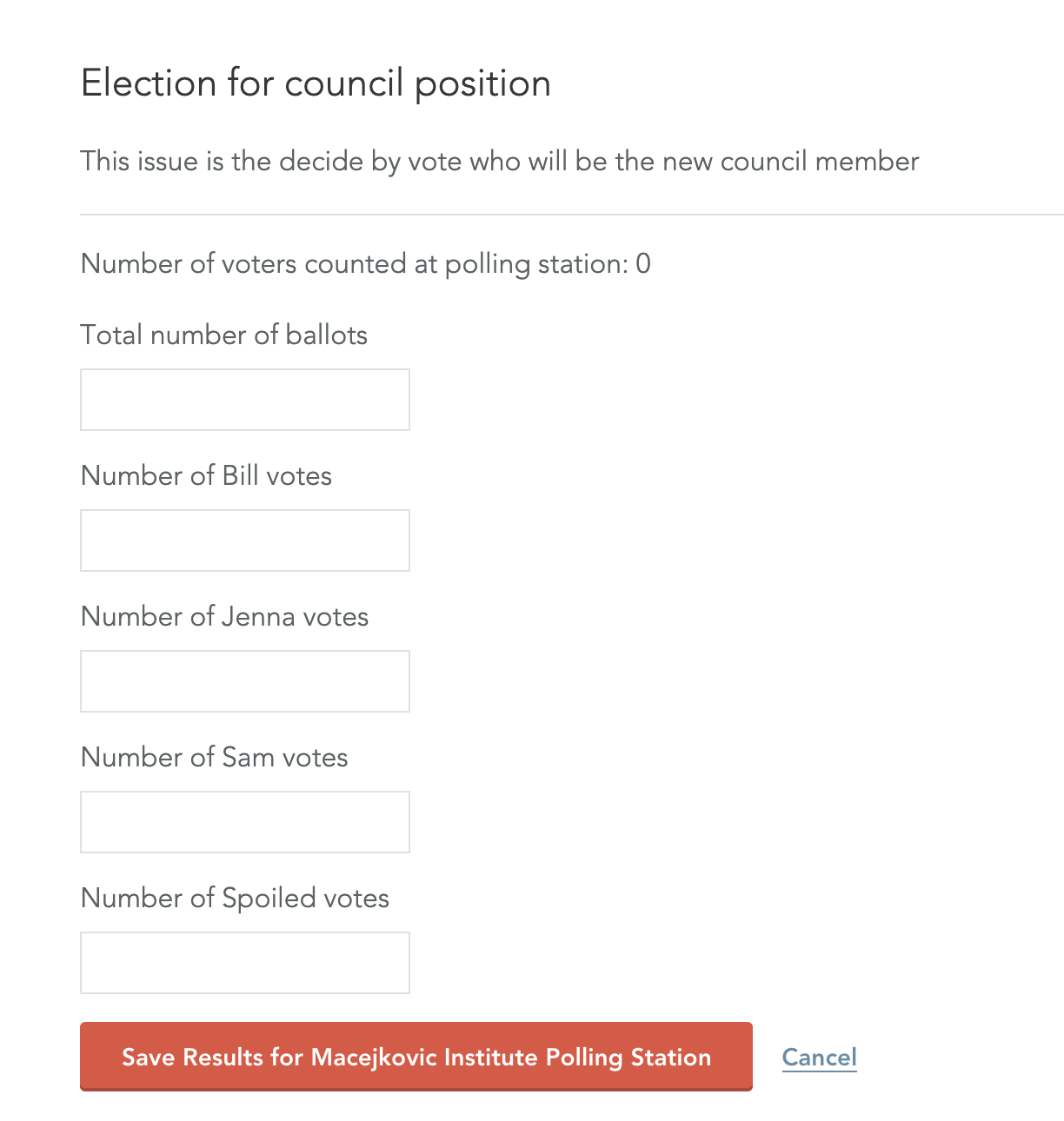The width and height of the screenshot is (1064, 1121).
Task: Click the issue description sentence about council member
Action: coord(500,162)
